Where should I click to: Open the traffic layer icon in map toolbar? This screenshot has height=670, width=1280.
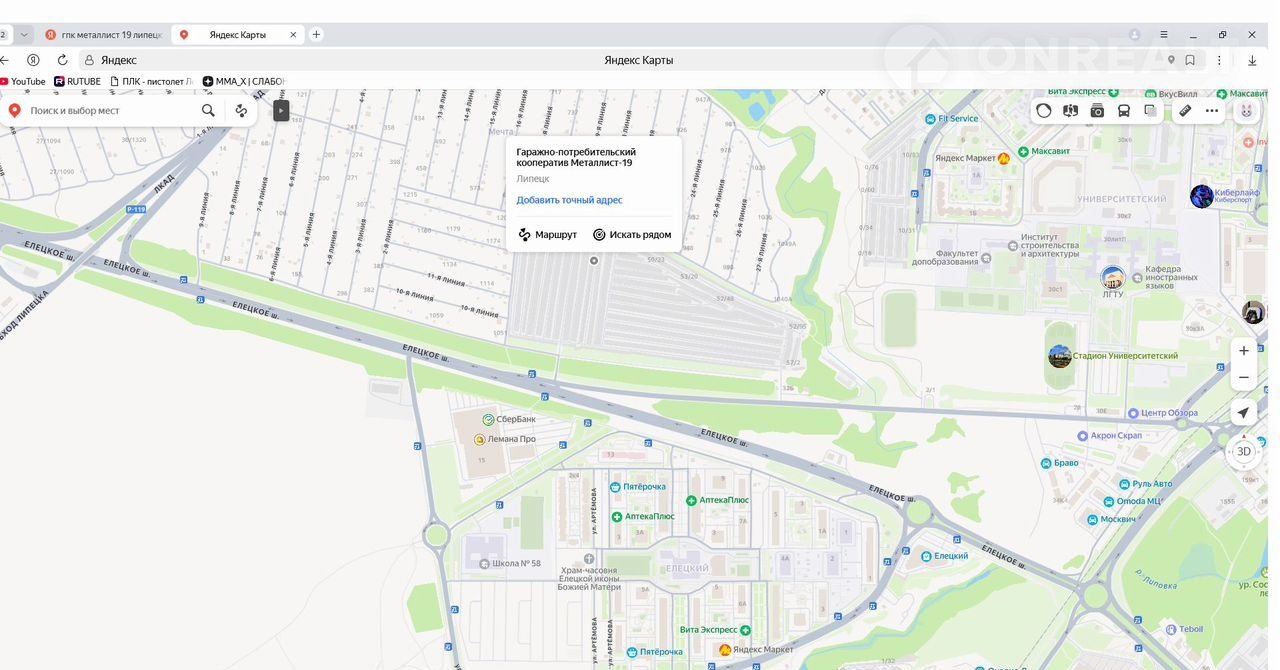(x=1044, y=111)
